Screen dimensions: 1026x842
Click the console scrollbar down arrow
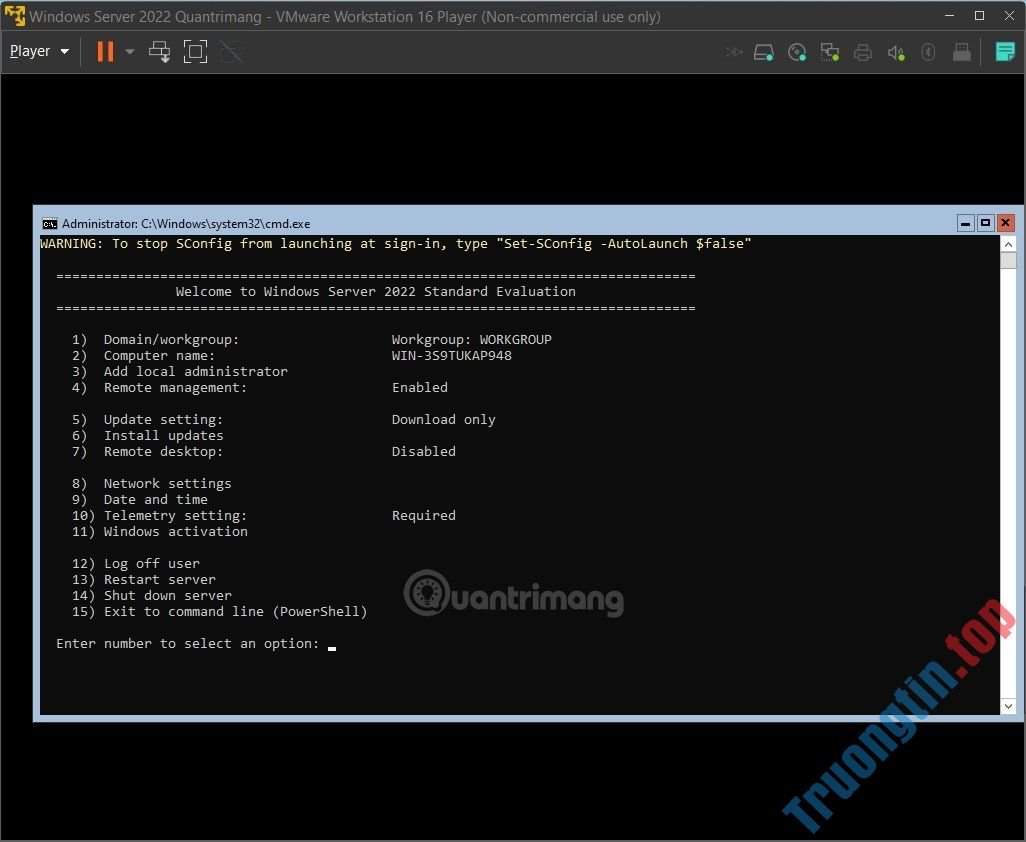click(1008, 706)
